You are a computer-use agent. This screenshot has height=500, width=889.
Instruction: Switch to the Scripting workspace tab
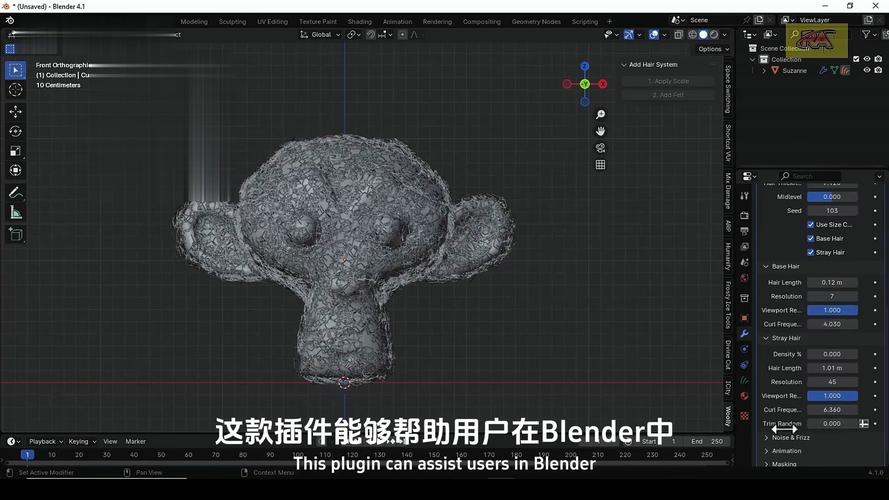coord(585,22)
